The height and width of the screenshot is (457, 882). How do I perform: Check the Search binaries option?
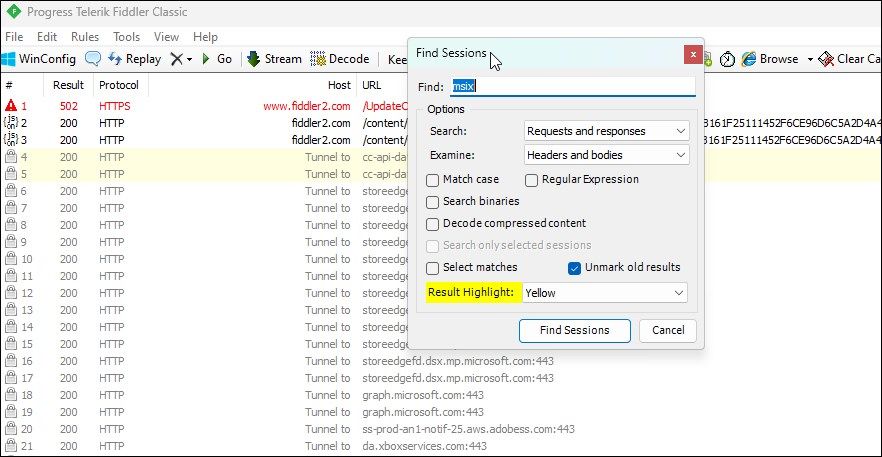point(432,202)
